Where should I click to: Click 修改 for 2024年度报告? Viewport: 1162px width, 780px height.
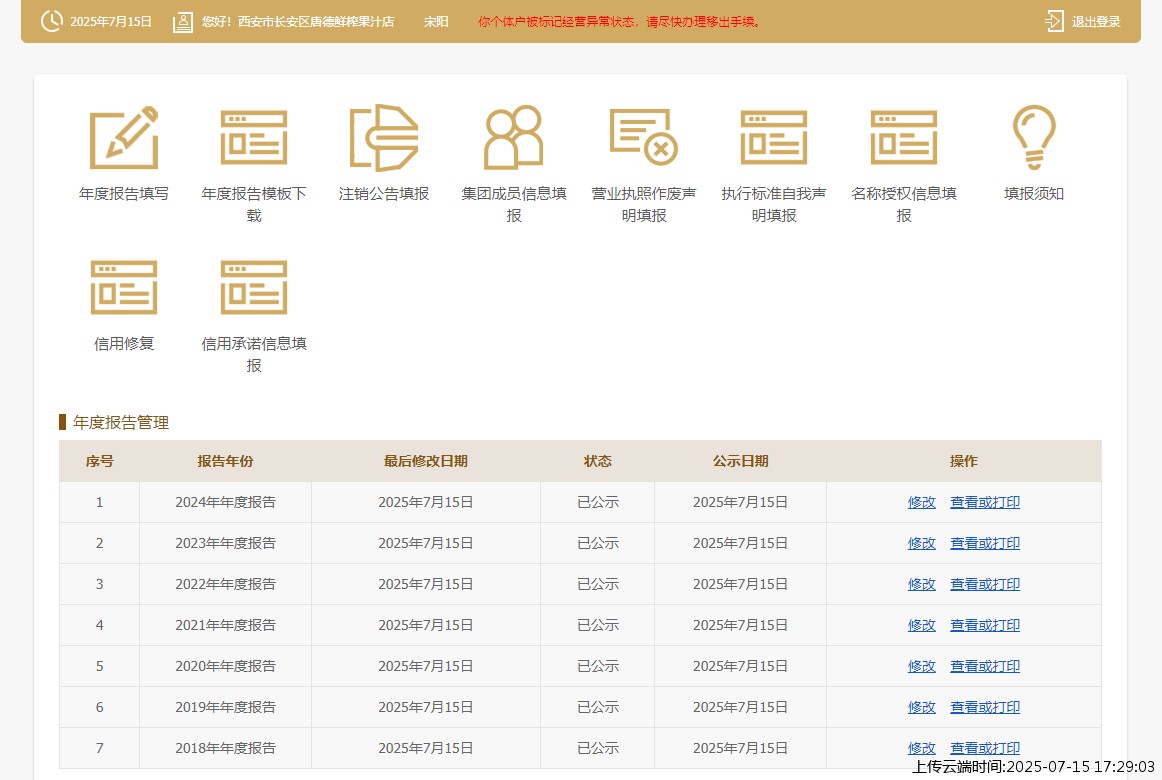point(921,502)
